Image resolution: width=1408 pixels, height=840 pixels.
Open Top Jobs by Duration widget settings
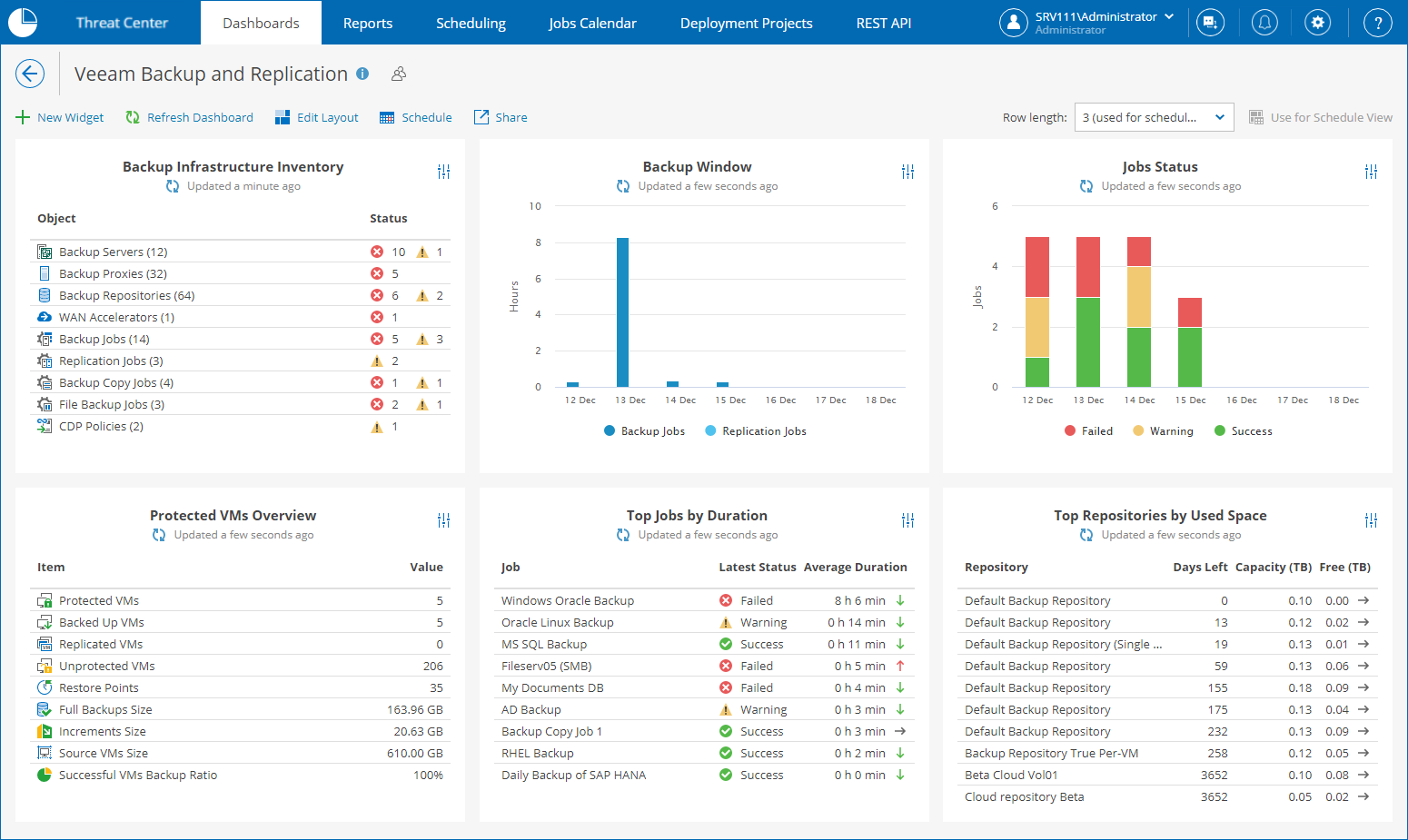coord(907,520)
